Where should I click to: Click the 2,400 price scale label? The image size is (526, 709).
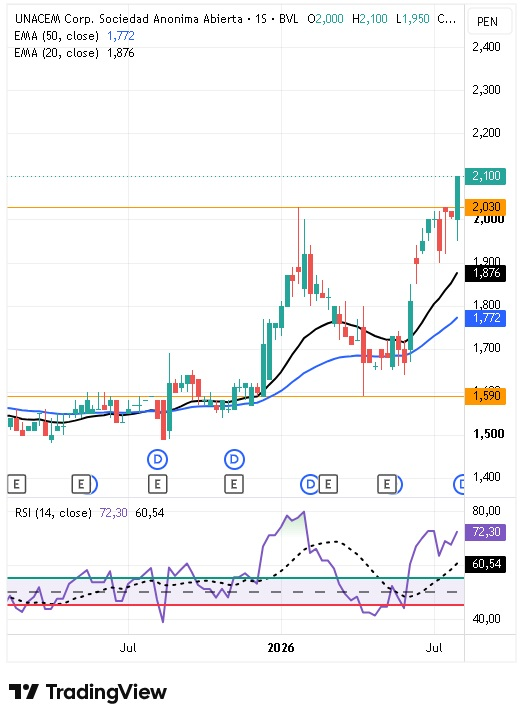click(x=486, y=47)
